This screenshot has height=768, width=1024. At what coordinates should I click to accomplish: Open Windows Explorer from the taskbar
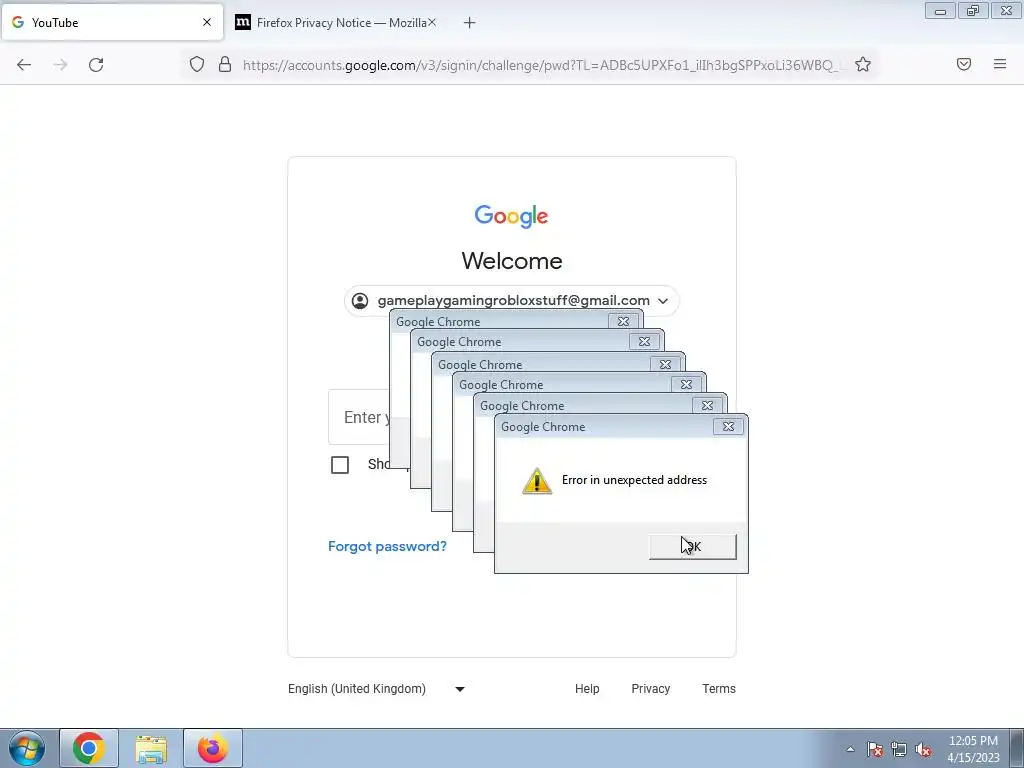click(151, 748)
